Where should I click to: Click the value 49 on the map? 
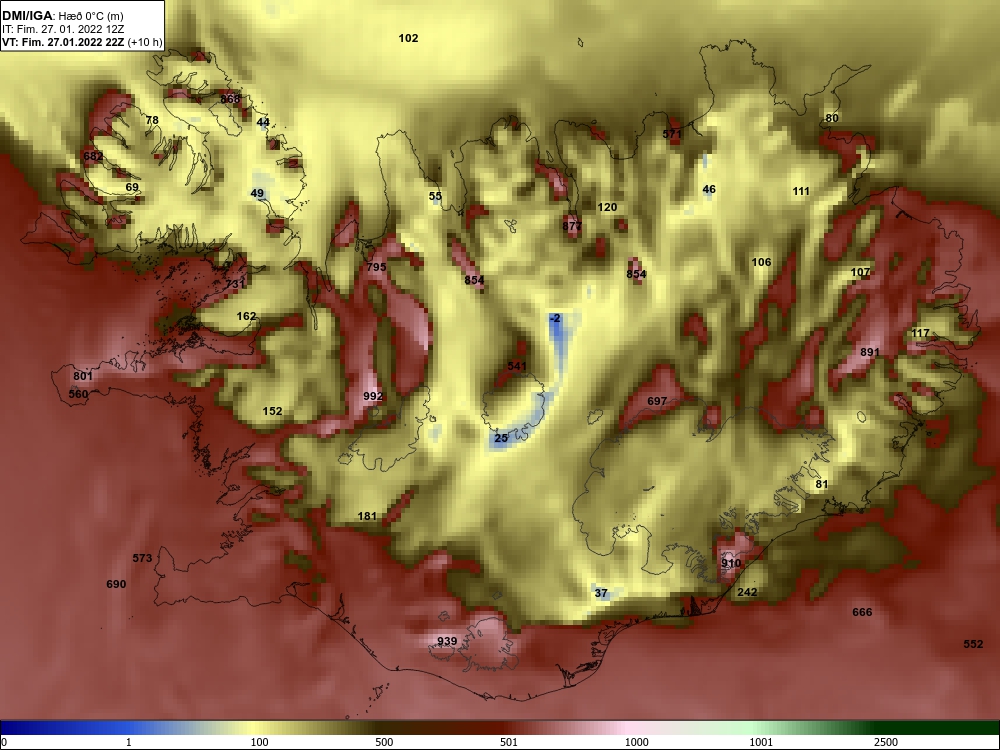pyautogui.click(x=257, y=193)
